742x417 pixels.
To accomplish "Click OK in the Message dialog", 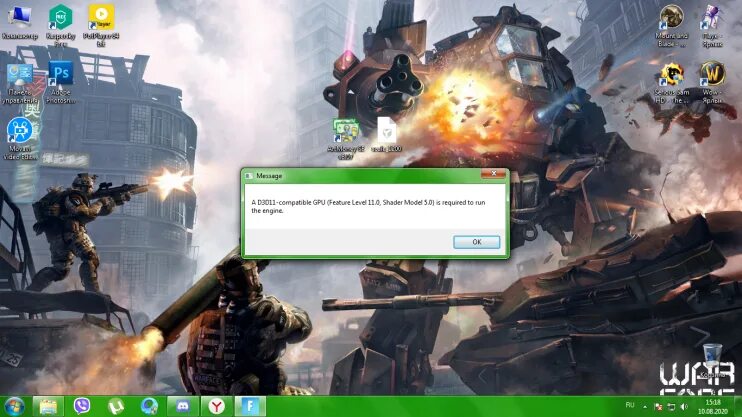I will pos(477,242).
